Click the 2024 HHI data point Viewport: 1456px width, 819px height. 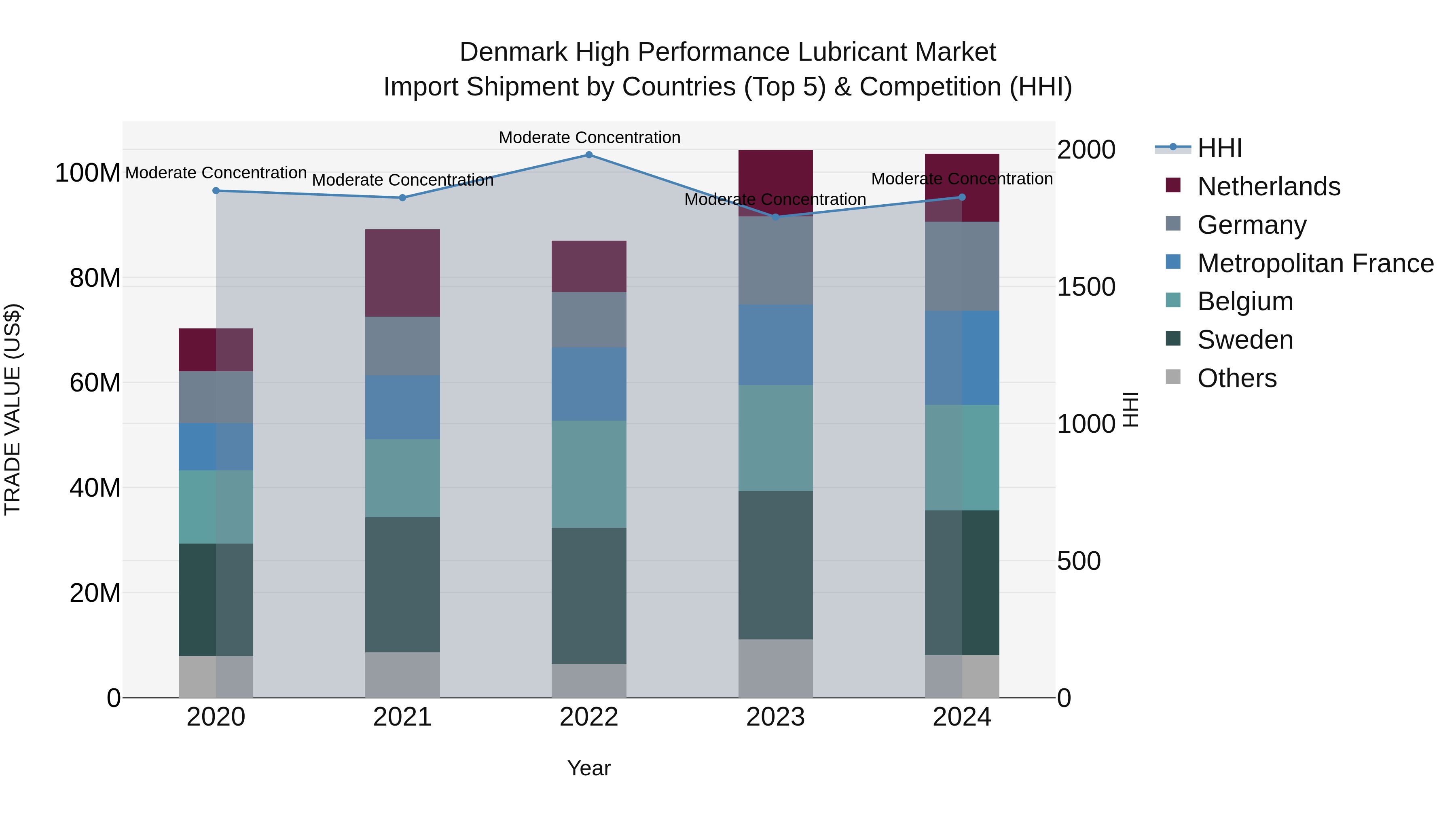[x=962, y=197]
